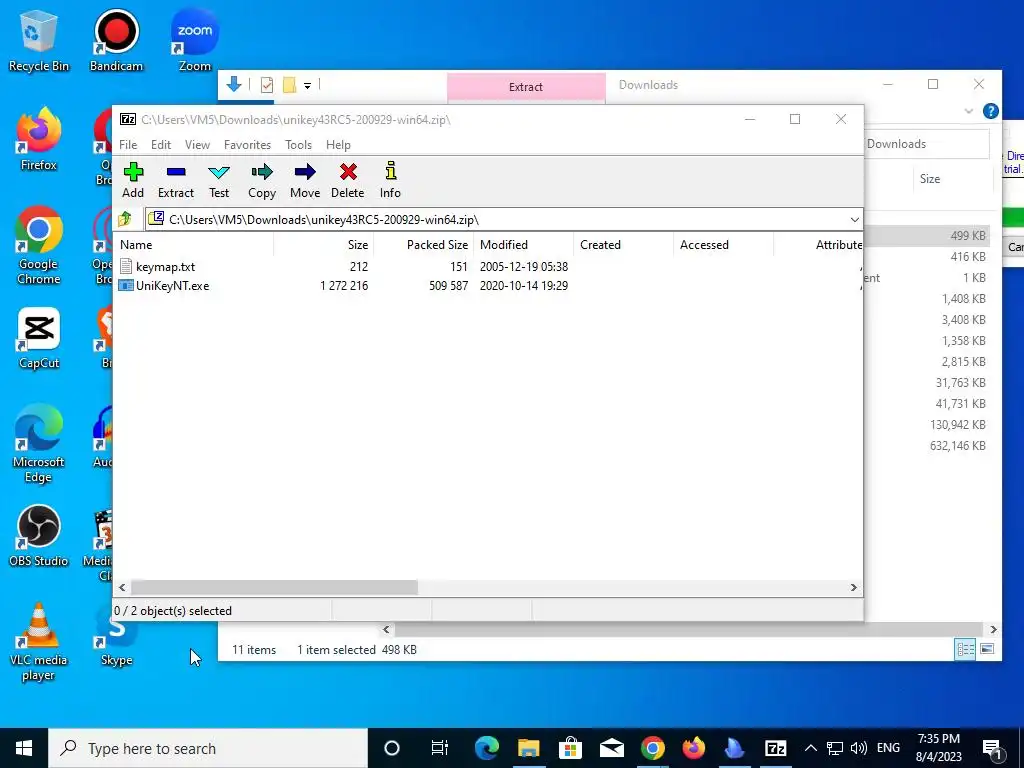Open the Tools menu
Screen dimensions: 1024x768
coord(298,145)
